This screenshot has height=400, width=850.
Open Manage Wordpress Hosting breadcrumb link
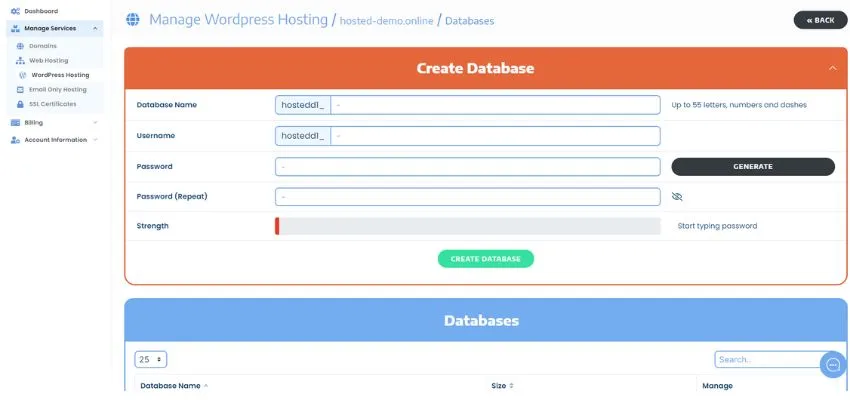[x=239, y=20]
